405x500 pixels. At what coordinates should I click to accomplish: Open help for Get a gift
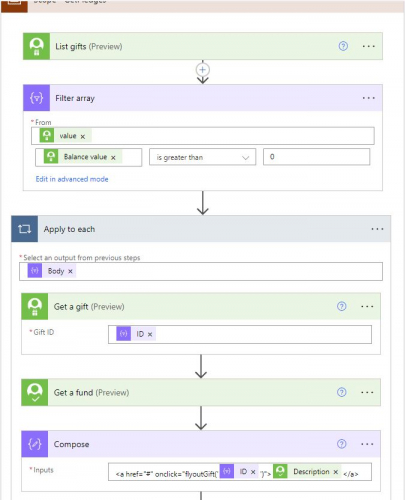point(341,306)
